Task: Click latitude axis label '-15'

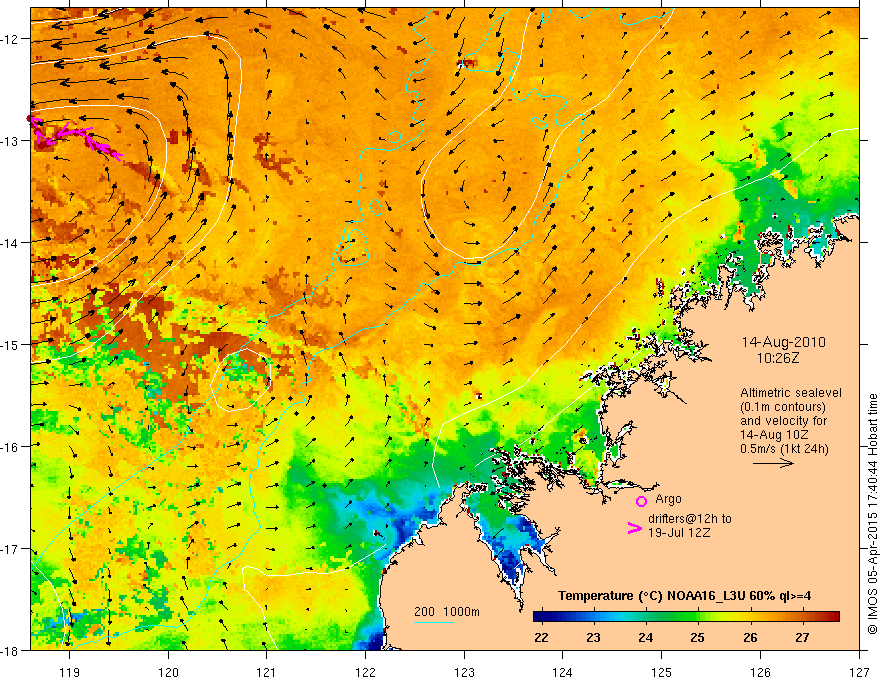Action: pos(11,344)
